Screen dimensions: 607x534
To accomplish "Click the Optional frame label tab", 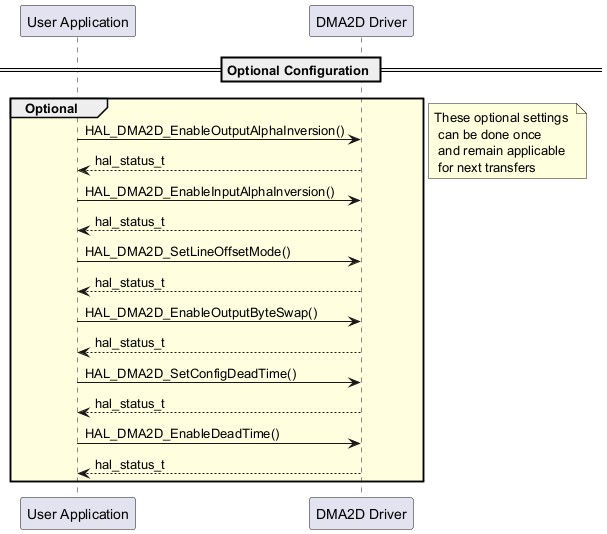I will 51,108.
